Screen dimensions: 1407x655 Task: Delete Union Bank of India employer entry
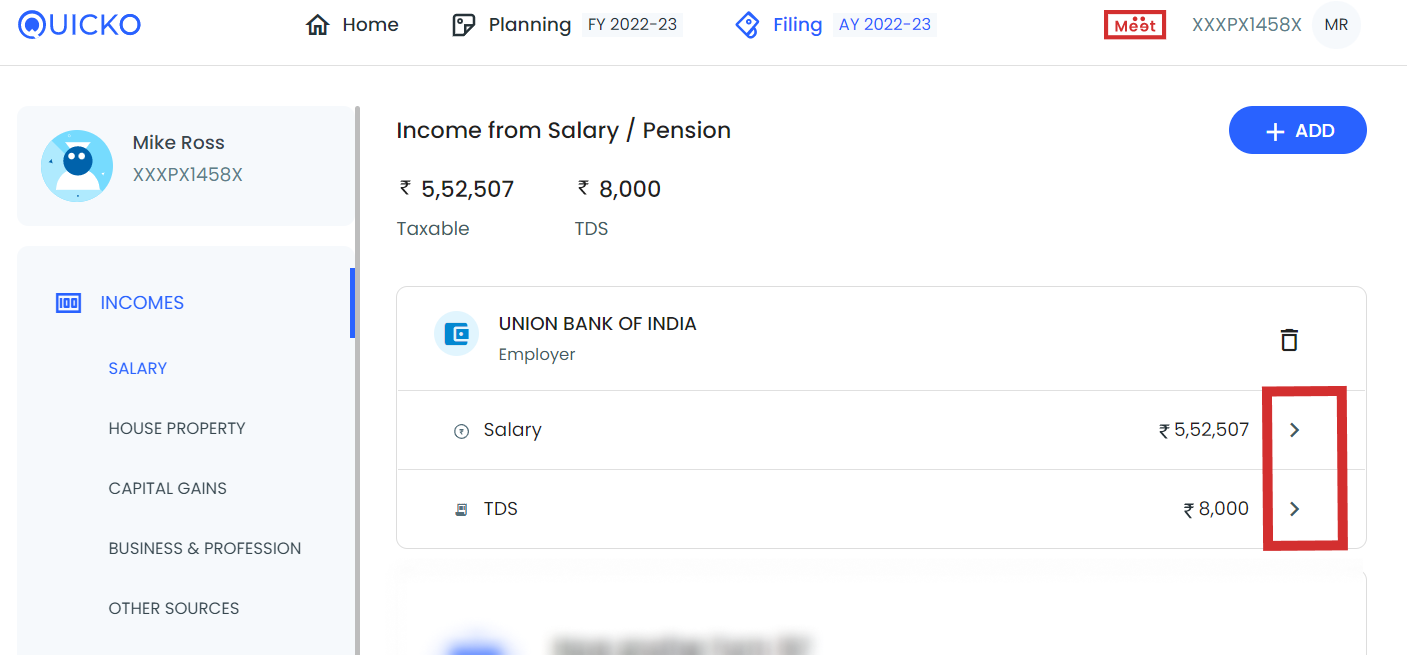click(1289, 340)
